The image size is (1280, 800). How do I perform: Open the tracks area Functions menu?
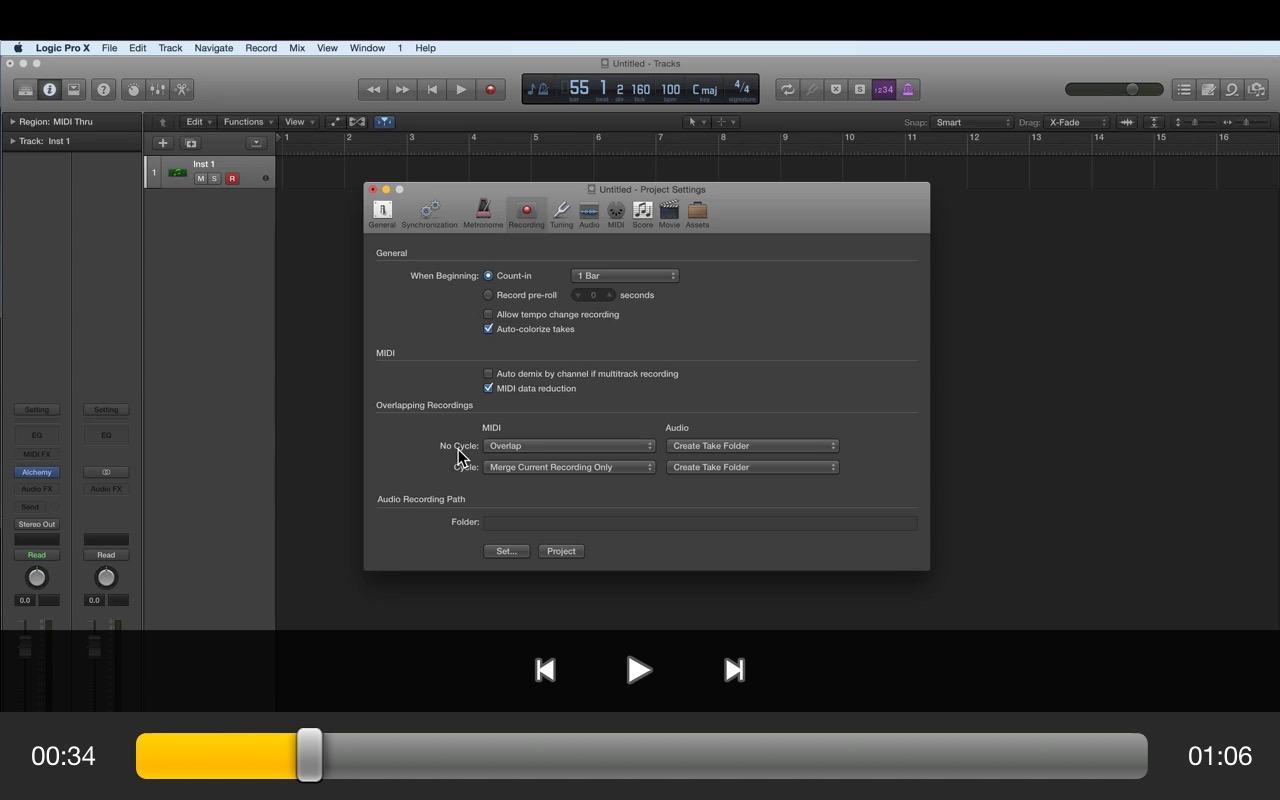(248, 122)
